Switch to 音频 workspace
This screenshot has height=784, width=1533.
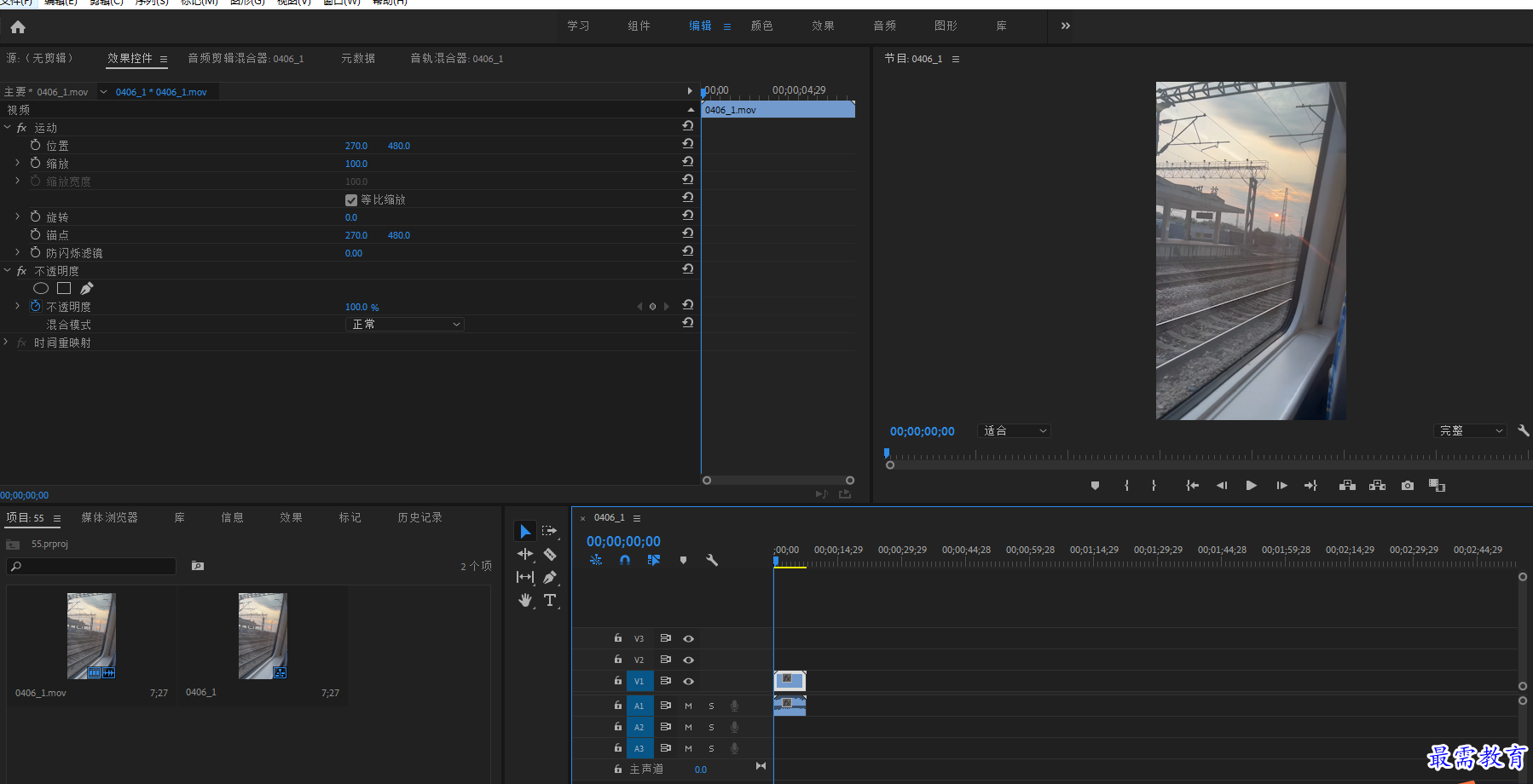[x=885, y=26]
